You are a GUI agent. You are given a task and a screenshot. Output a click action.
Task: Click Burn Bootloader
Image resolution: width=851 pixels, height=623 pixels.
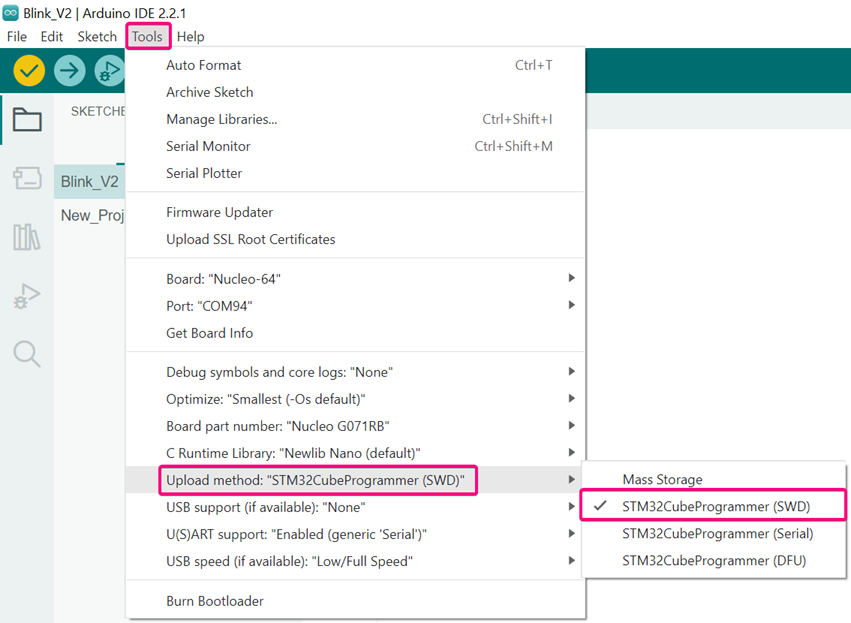point(215,601)
